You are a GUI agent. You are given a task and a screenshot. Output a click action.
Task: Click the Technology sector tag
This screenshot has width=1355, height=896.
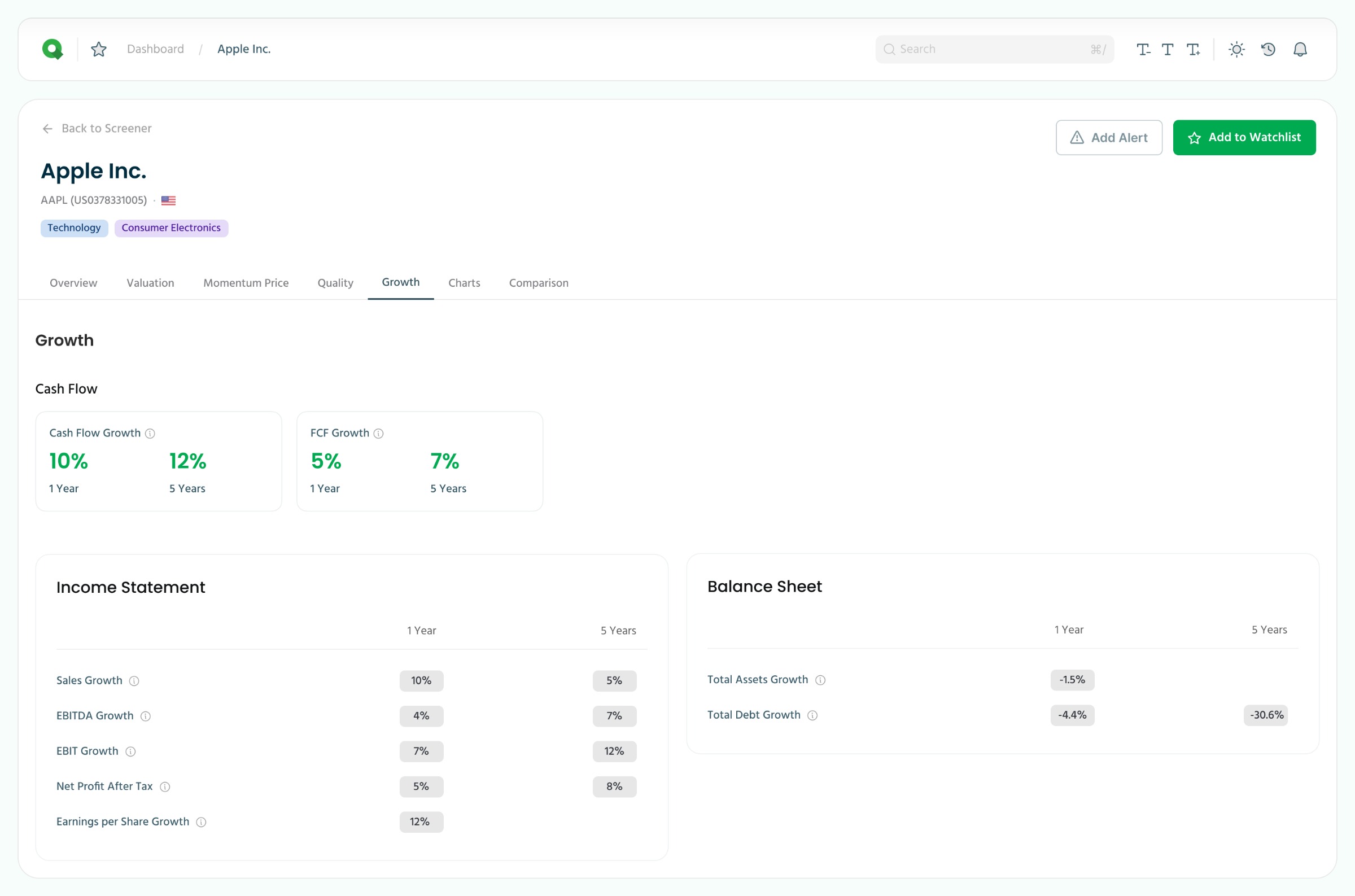pos(75,228)
